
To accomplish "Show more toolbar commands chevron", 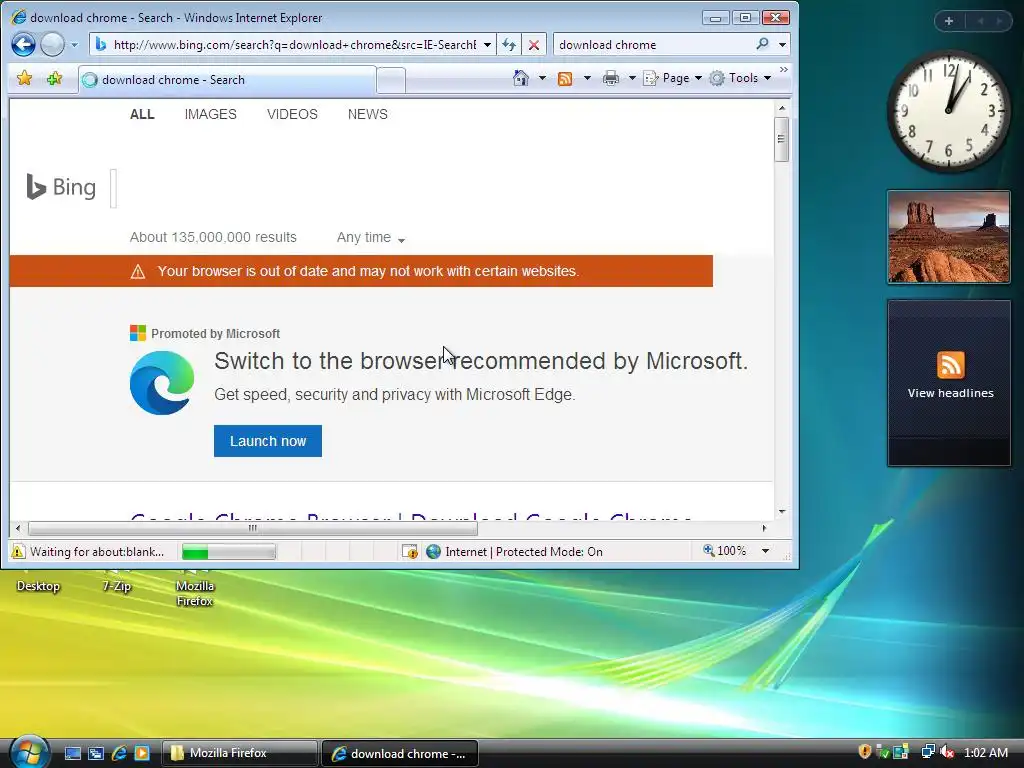I will point(784,70).
